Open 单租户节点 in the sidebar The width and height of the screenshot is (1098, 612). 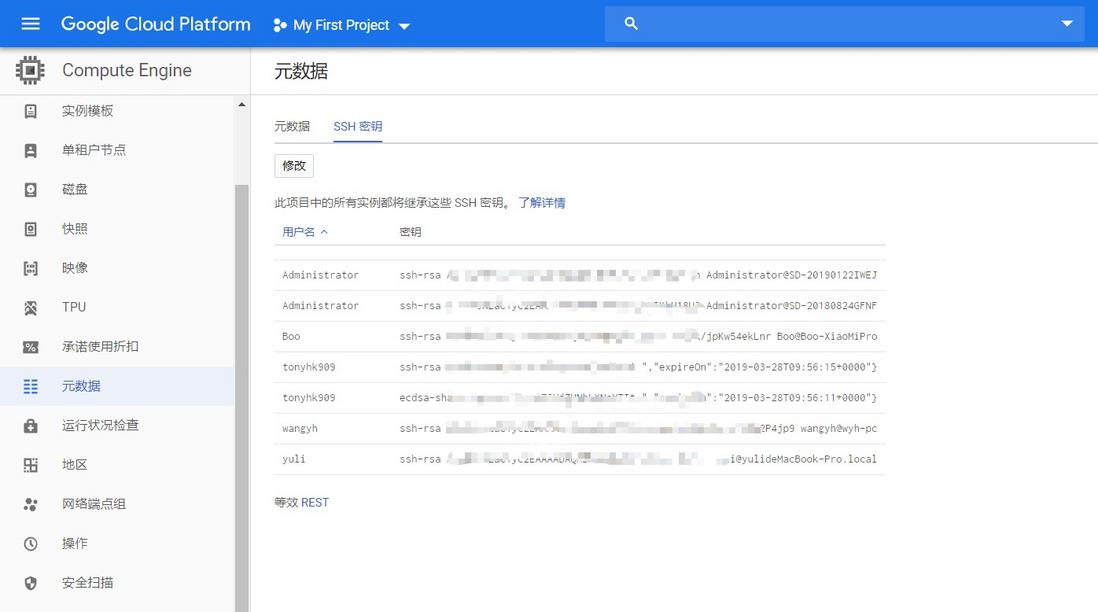coord(94,150)
